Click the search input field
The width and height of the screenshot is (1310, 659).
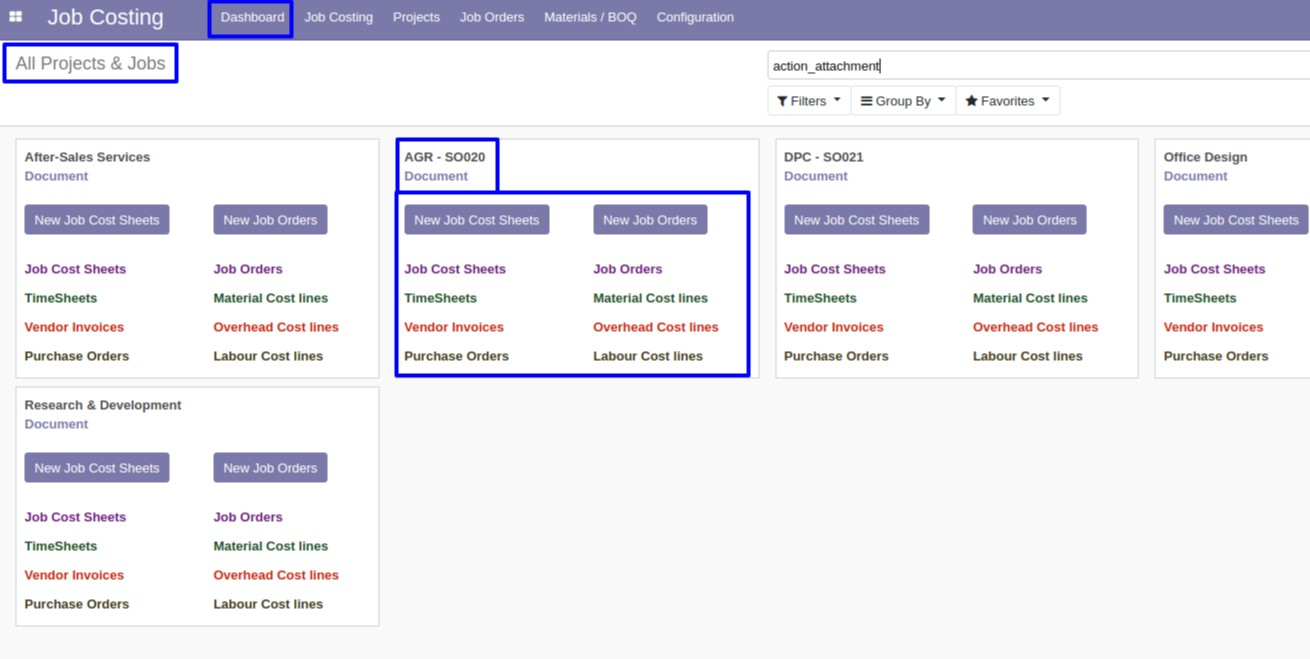coord(1038,66)
